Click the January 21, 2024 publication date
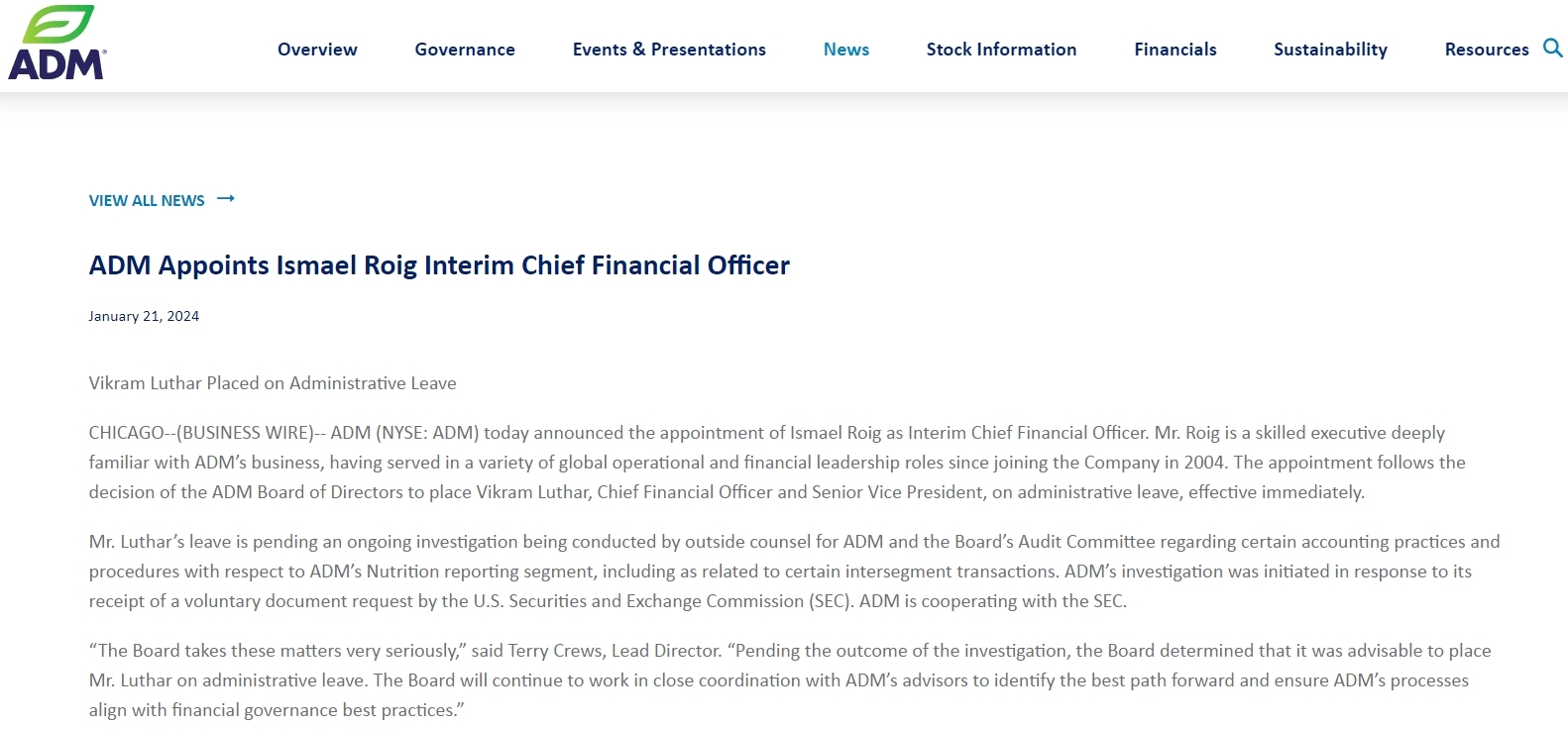The image size is (1568, 730). pos(144,316)
